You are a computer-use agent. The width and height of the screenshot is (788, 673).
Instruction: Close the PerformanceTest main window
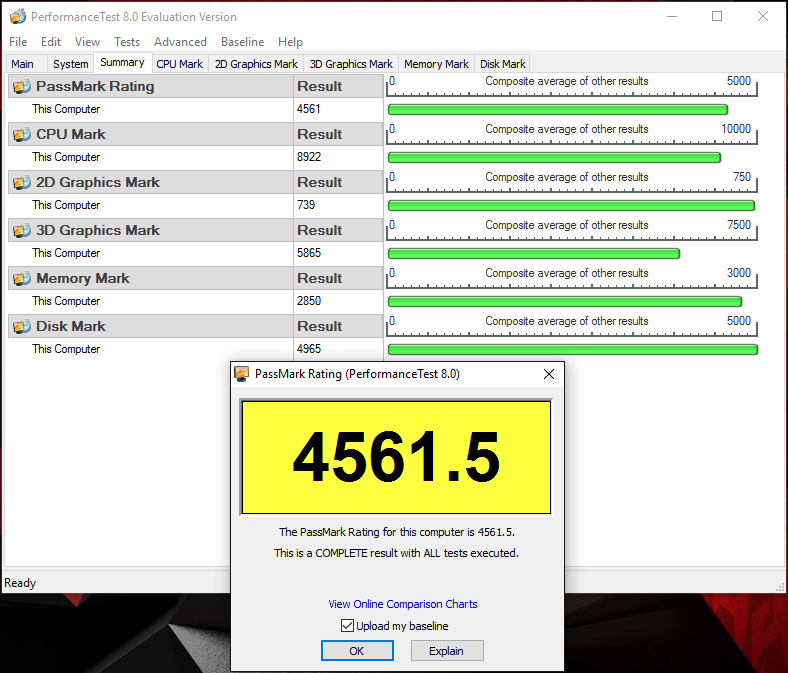[763, 17]
